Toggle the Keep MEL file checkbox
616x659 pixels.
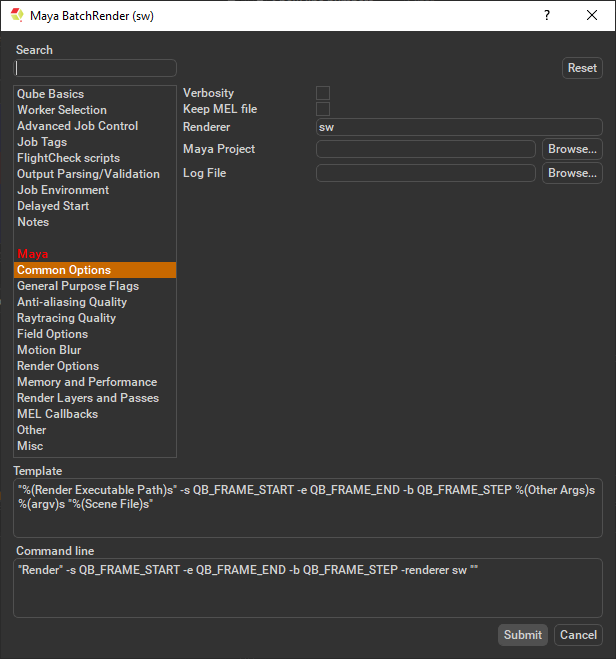tap(323, 109)
